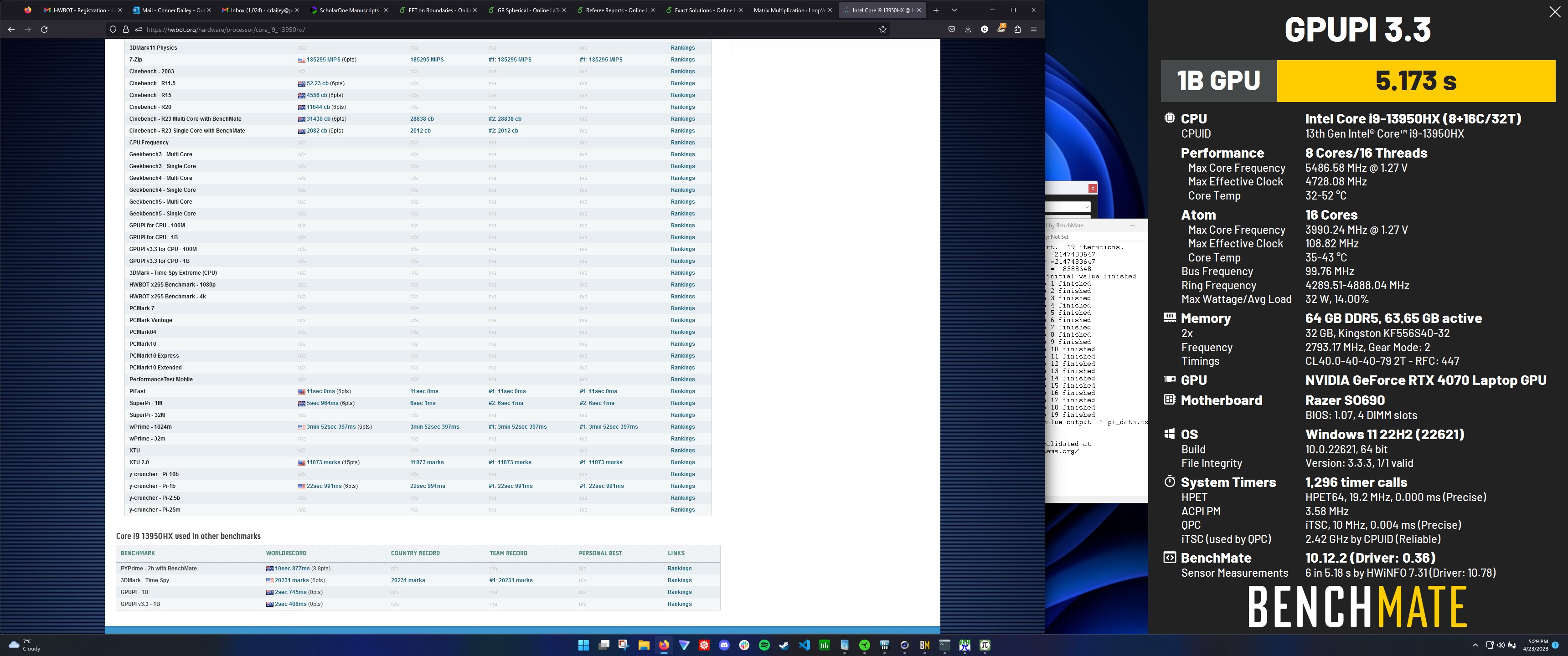Image resolution: width=1568 pixels, height=656 pixels.
Task: Reload the hwbot page
Action: click(x=44, y=29)
